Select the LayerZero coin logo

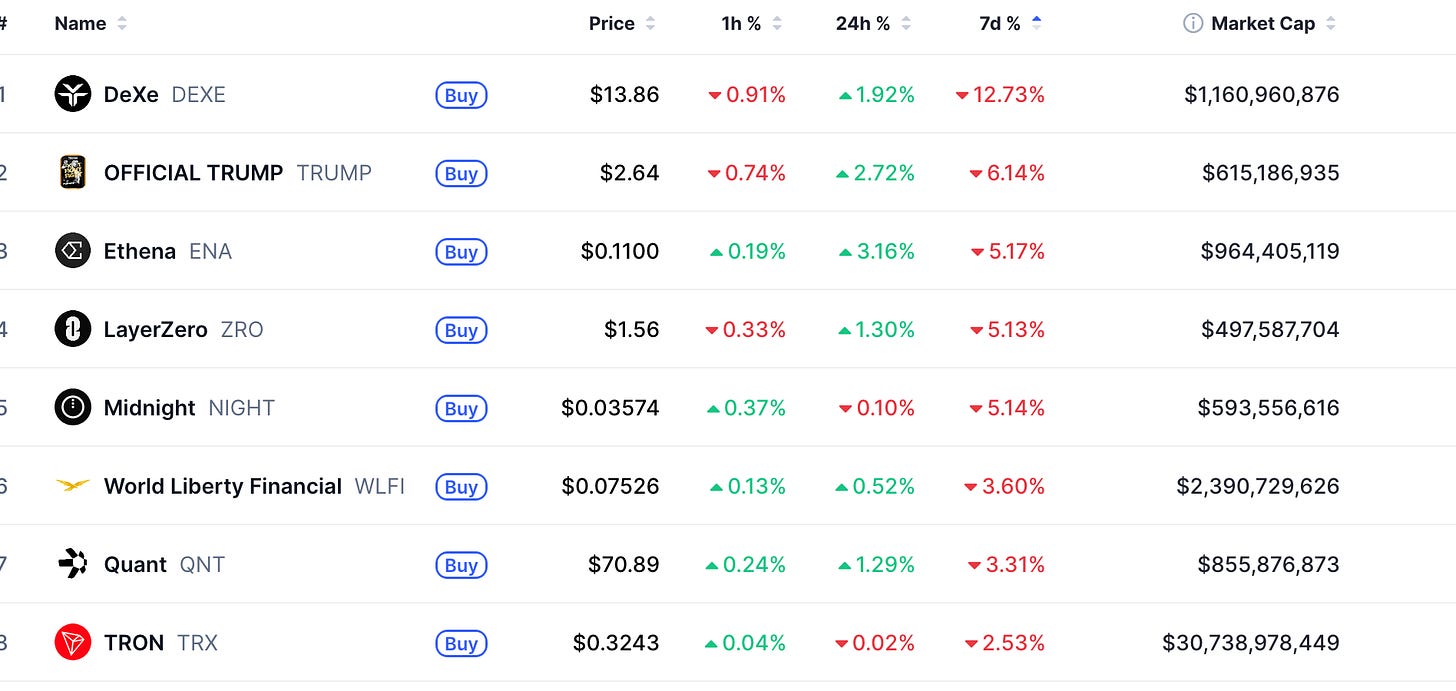coord(73,329)
